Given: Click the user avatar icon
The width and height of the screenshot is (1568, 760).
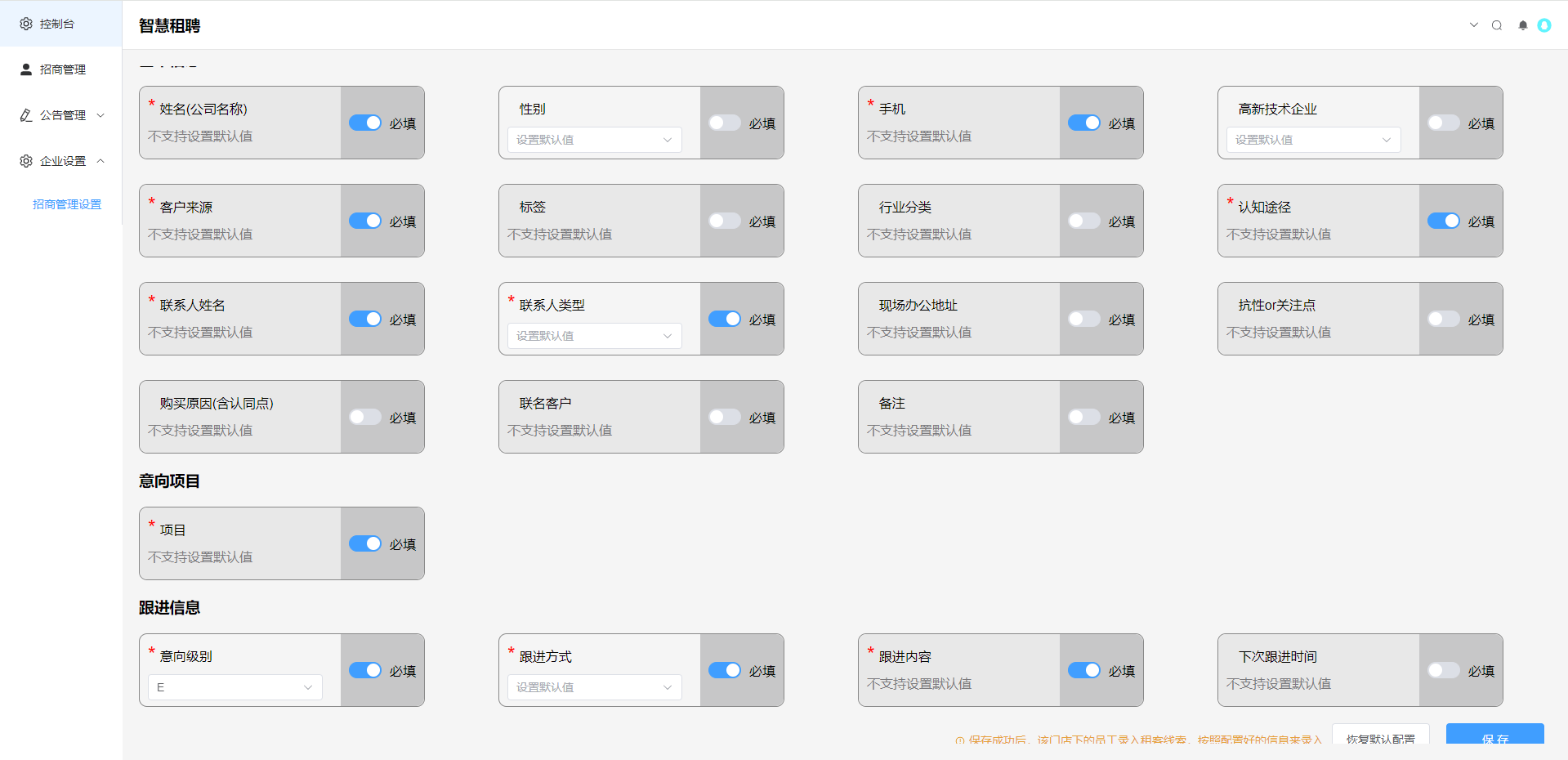Looking at the screenshot, I should [1544, 25].
